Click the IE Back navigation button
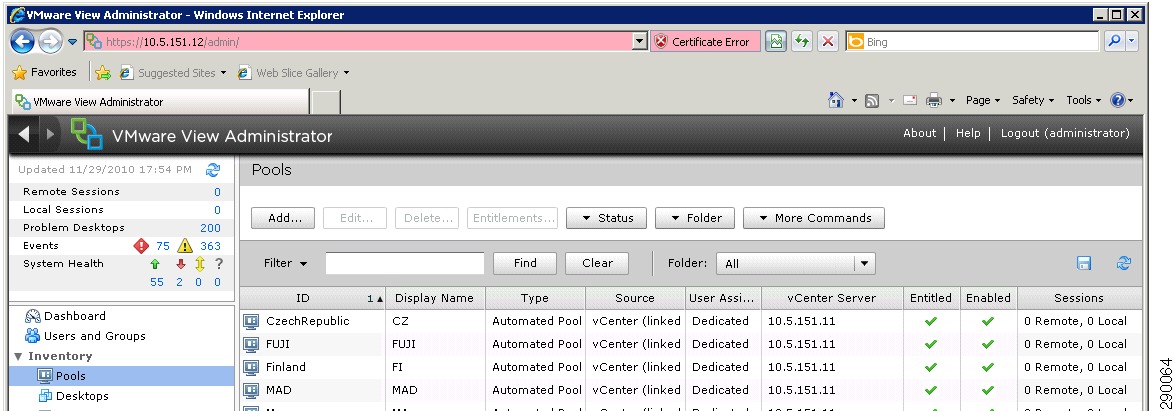 coord(23,41)
